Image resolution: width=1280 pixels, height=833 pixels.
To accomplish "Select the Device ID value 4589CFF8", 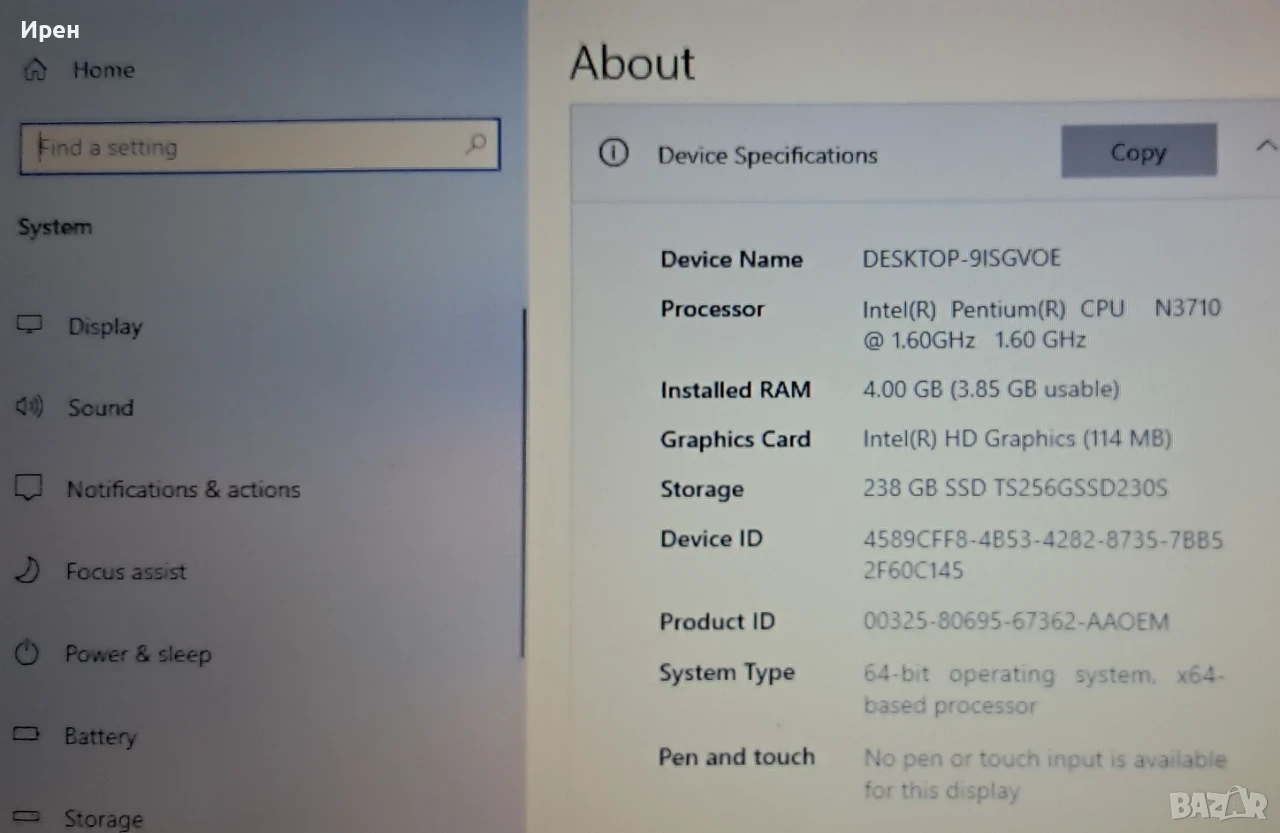I will click(x=1043, y=555).
